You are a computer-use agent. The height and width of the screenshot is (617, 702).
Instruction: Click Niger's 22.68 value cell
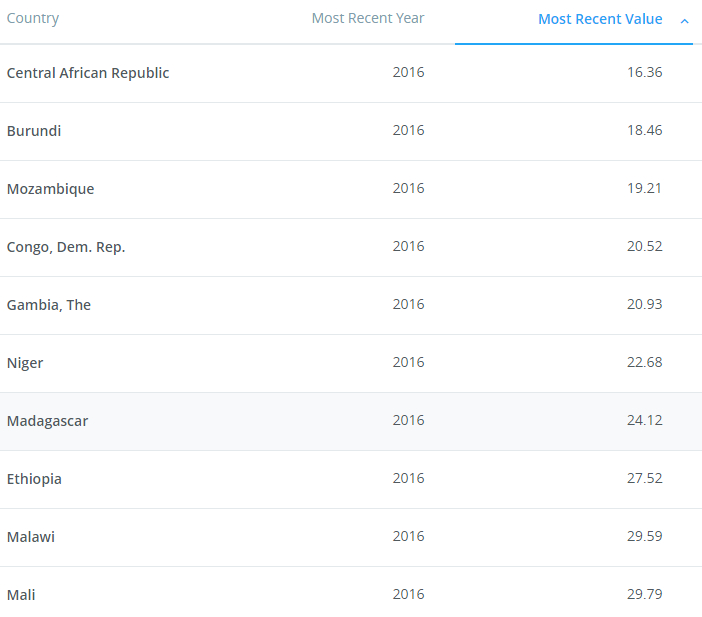tap(644, 363)
